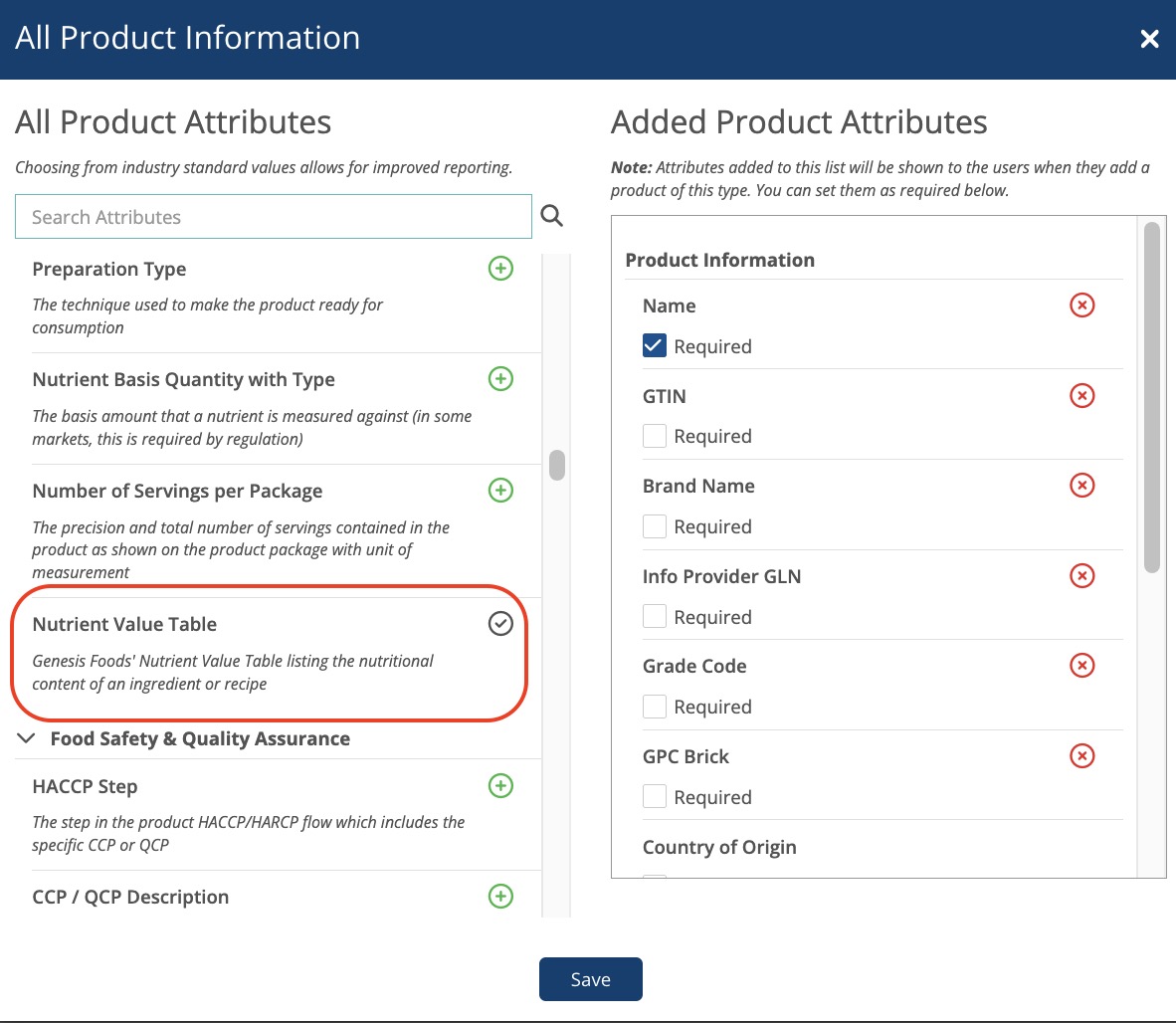Uncheck Required for Name
Image resolution: width=1176 pixels, height=1023 pixels.
tap(655, 346)
